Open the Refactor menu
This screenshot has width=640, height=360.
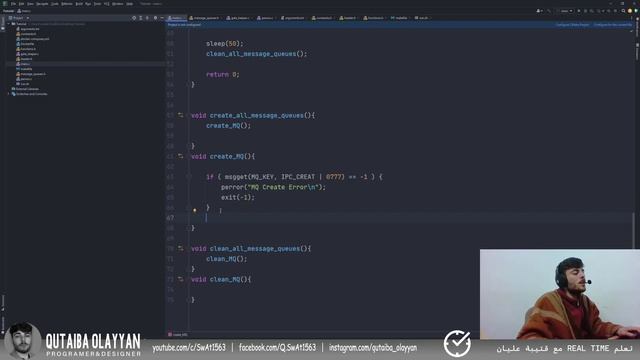click(67, 4)
